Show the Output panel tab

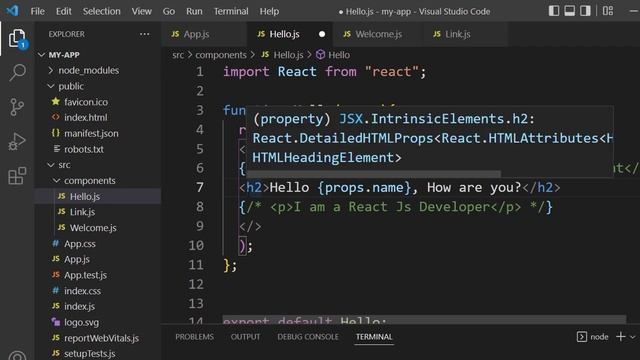[245, 337]
